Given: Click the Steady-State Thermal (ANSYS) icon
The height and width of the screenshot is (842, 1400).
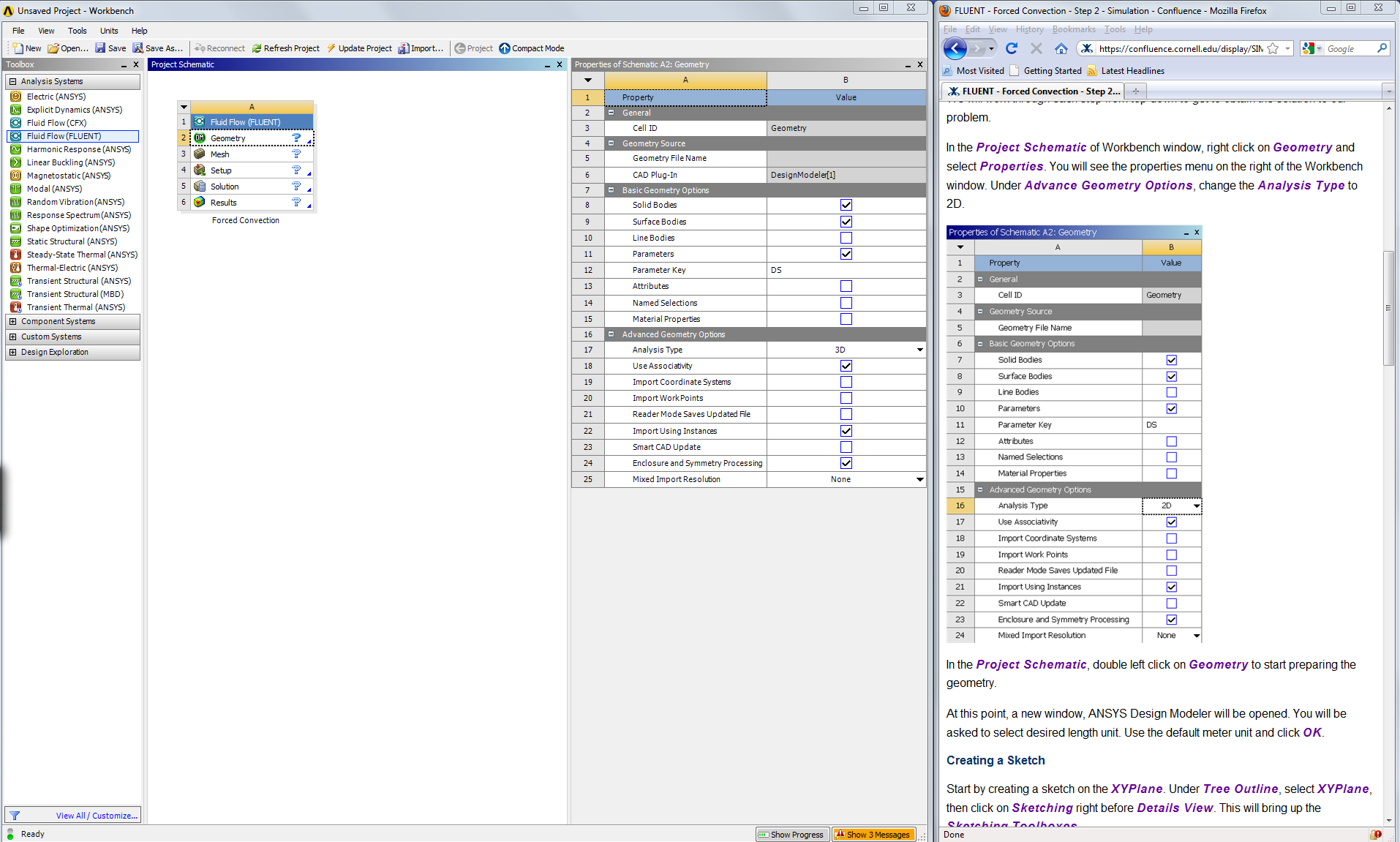Looking at the screenshot, I should (x=15, y=255).
